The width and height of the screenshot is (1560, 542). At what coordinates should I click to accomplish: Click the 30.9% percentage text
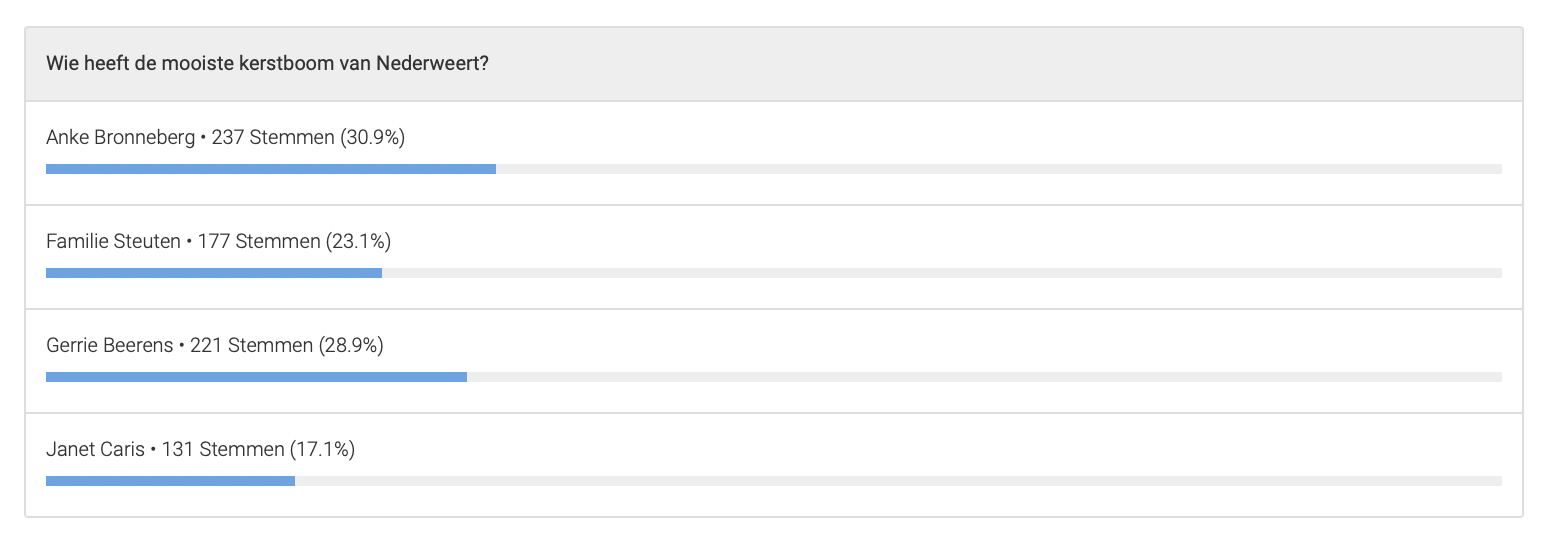click(373, 138)
